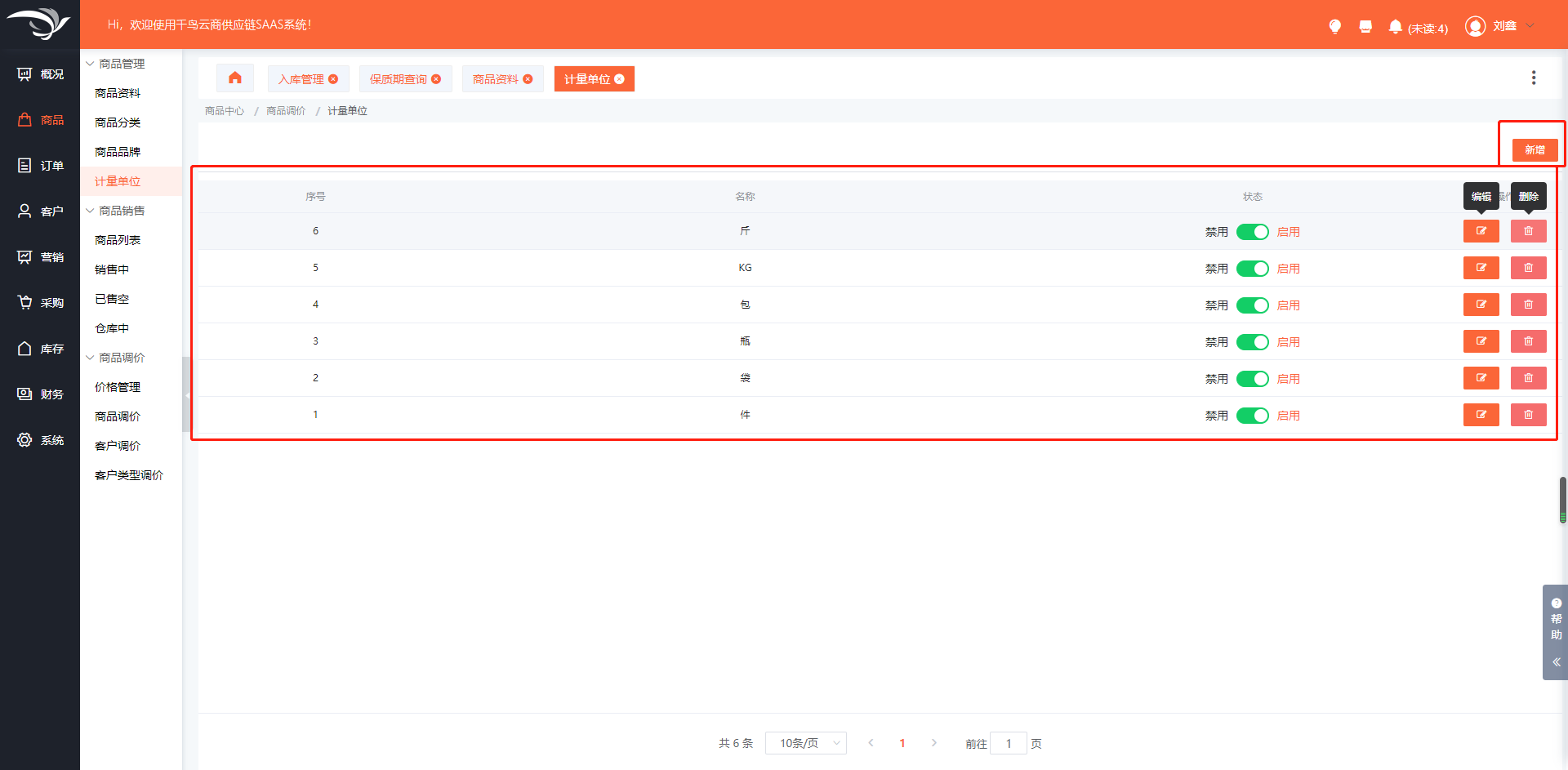Edit the 斤 unit row
This screenshot has width=1568, height=770.
(1481, 231)
